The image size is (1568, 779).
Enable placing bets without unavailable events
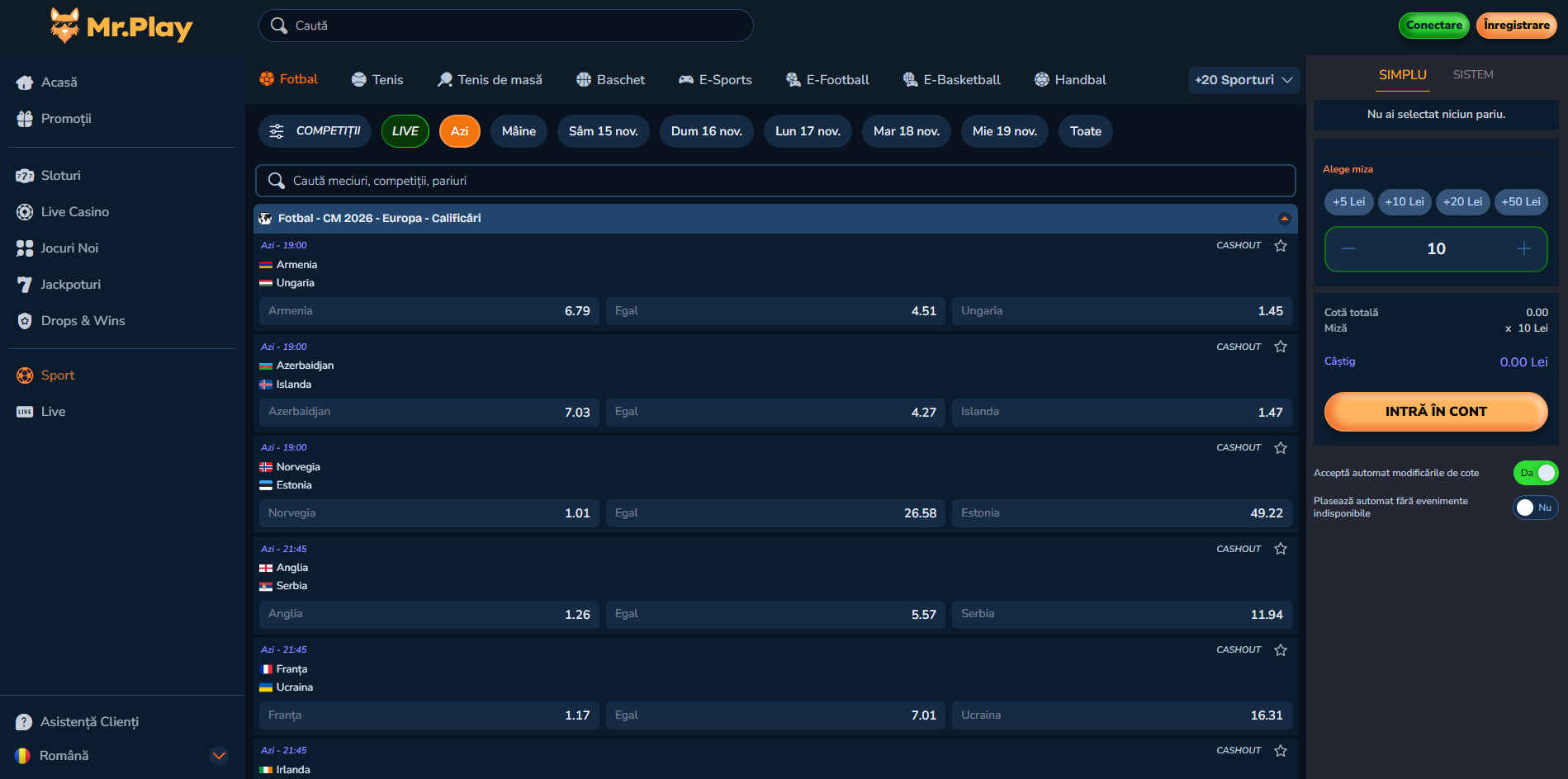(x=1535, y=508)
